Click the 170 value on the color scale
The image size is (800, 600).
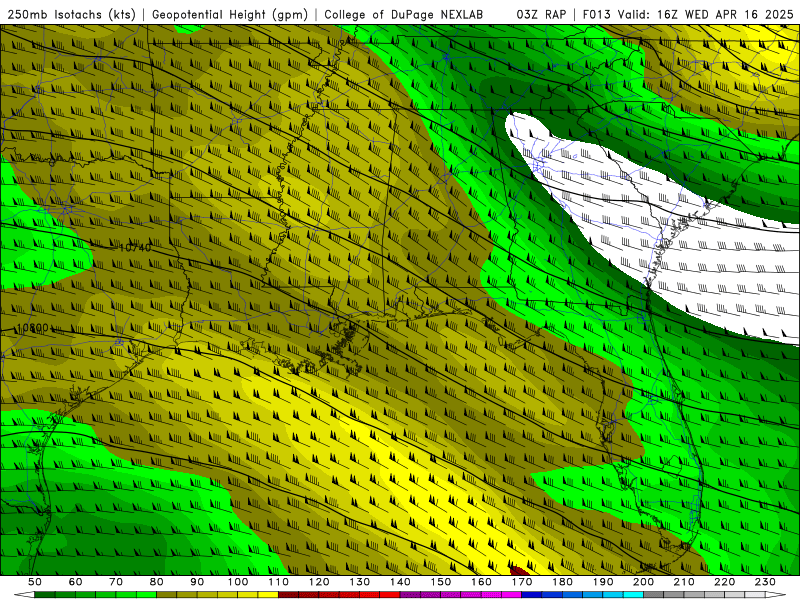[x=522, y=582]
